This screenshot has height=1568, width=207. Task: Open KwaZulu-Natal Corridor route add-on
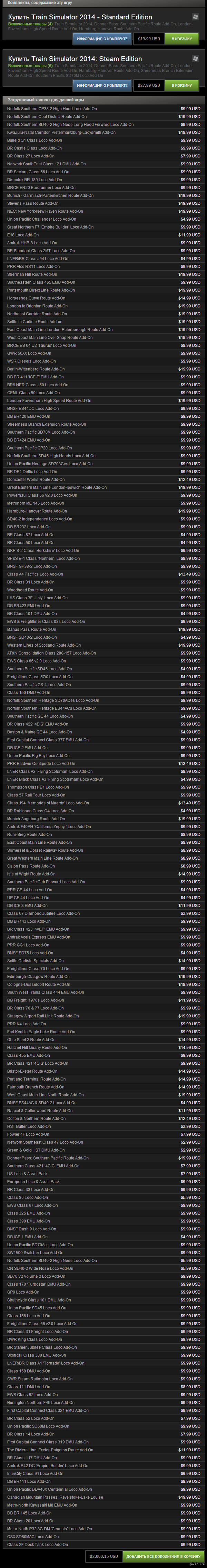(x=61, y=132)
